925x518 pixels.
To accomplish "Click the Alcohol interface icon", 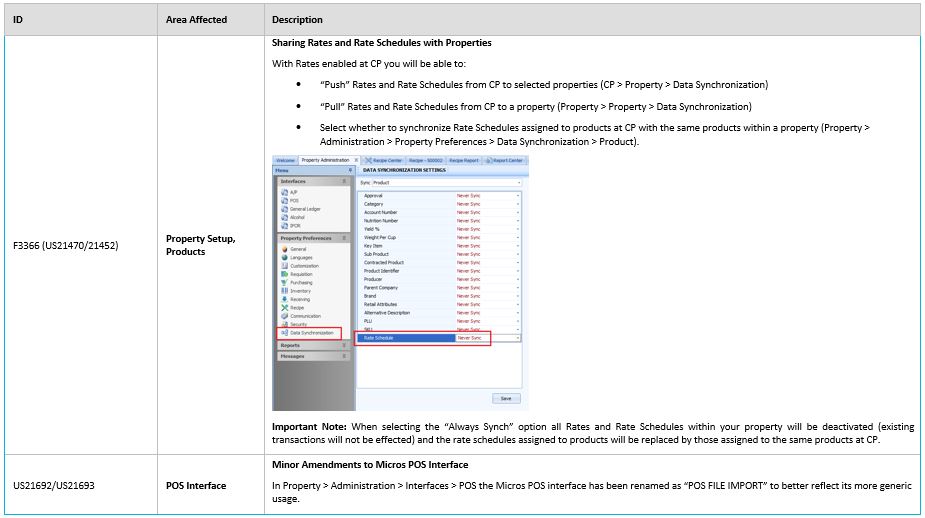I will pyautogui.click(x=284, y=216).
